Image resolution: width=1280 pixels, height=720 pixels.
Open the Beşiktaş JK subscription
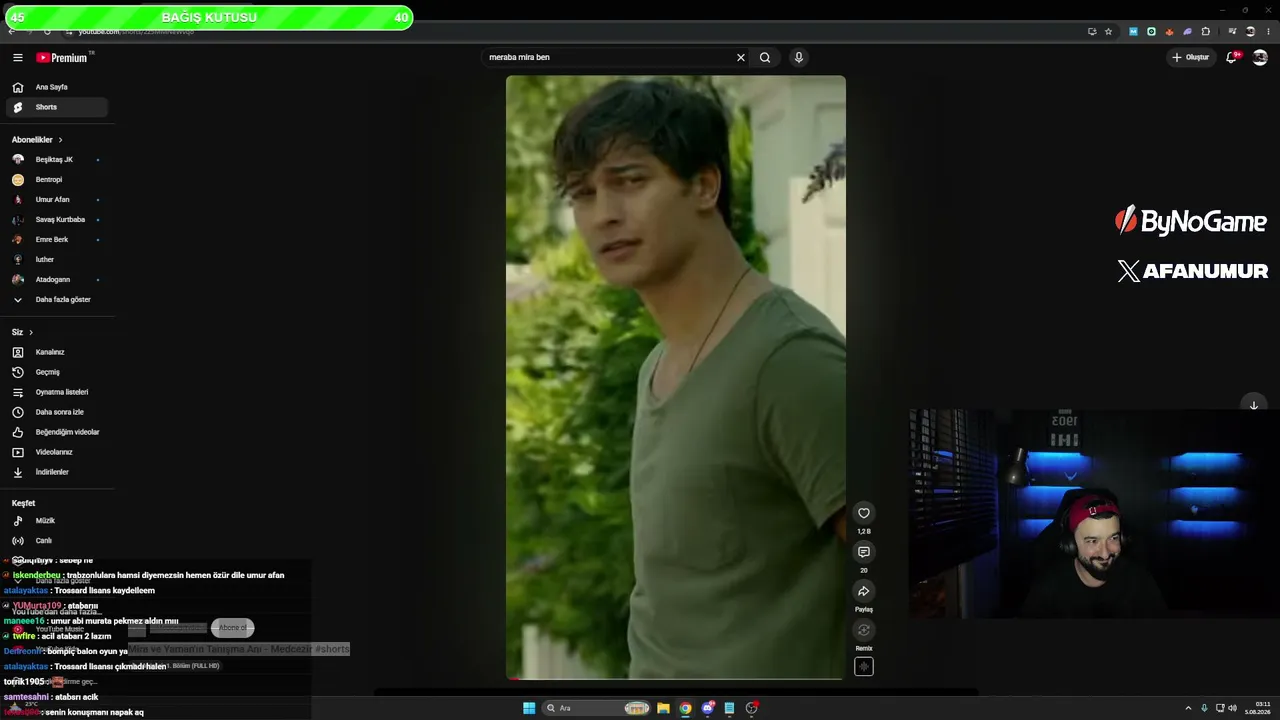point(57,160)
